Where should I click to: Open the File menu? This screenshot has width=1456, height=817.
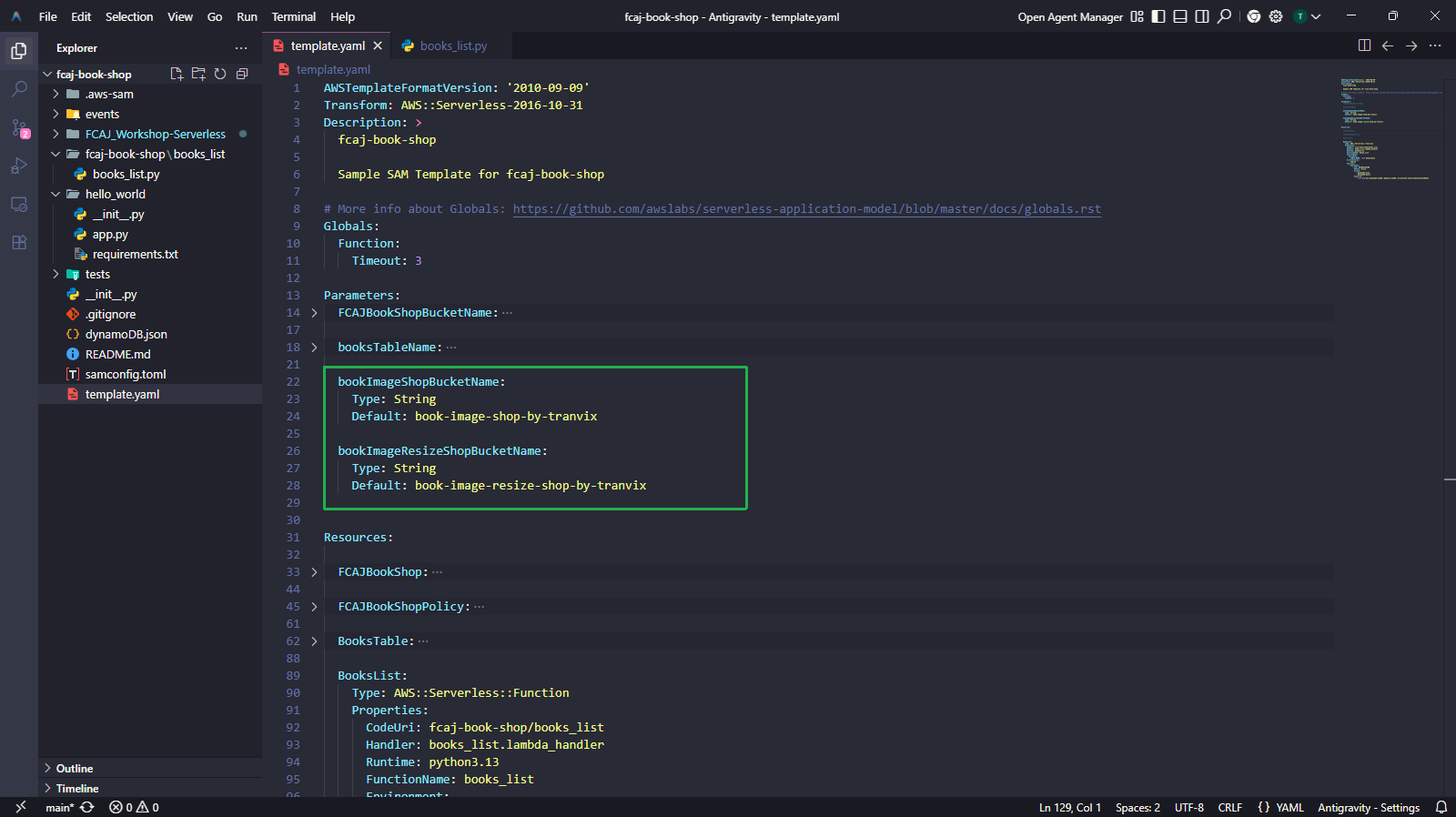click(x=48, y=16)
